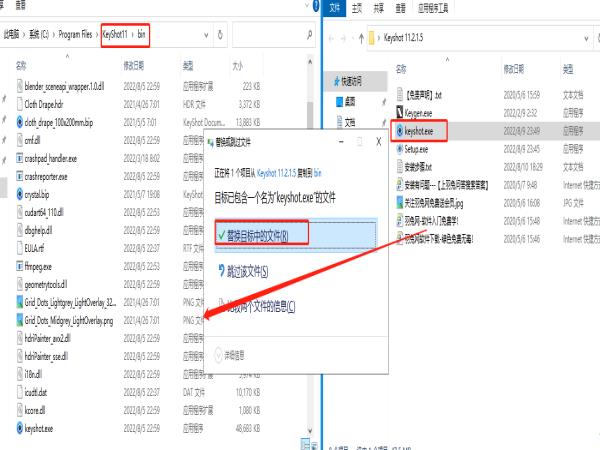600x450 pixels.
Task: Click the keyshot.exe icon in bin folder
Action: [x=20, y=428]
